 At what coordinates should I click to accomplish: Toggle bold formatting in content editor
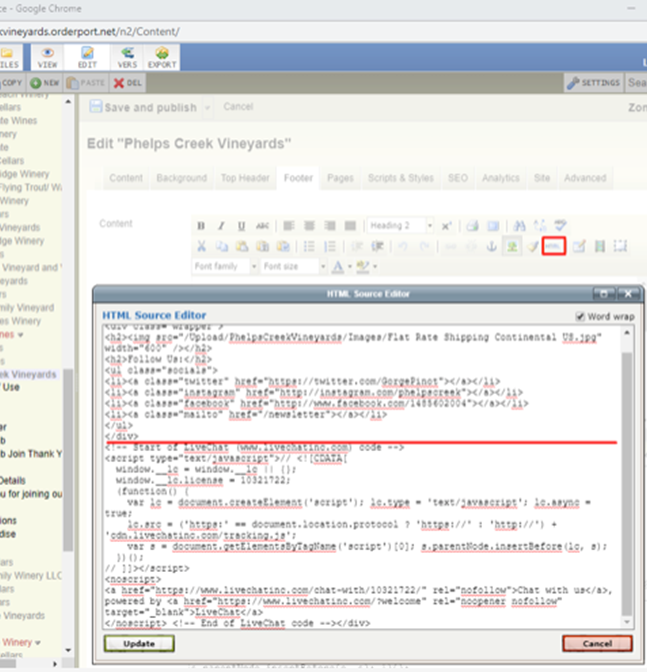coord(201,226)
